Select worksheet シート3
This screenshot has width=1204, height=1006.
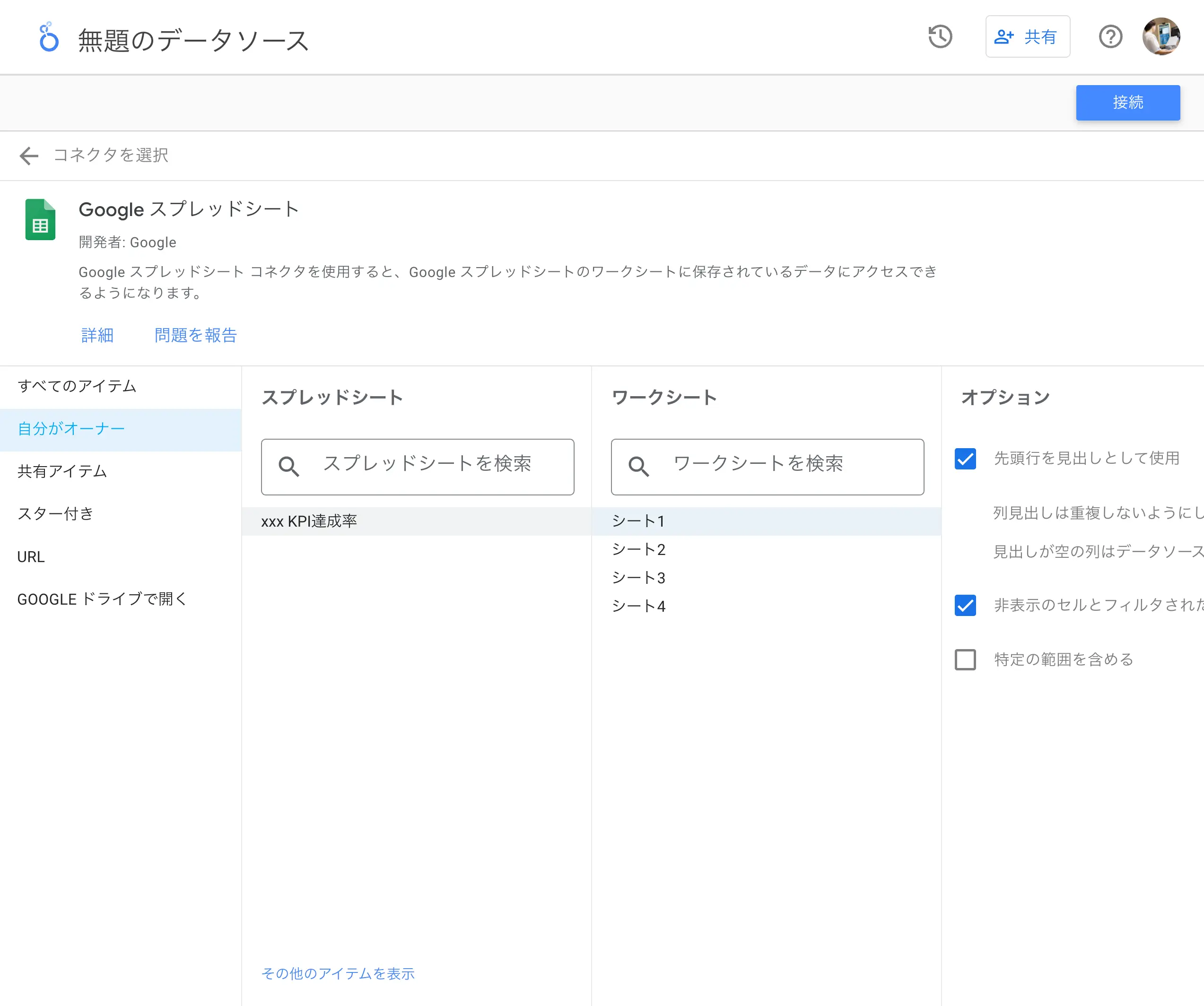pyautogui.click(x=766, y=578)
